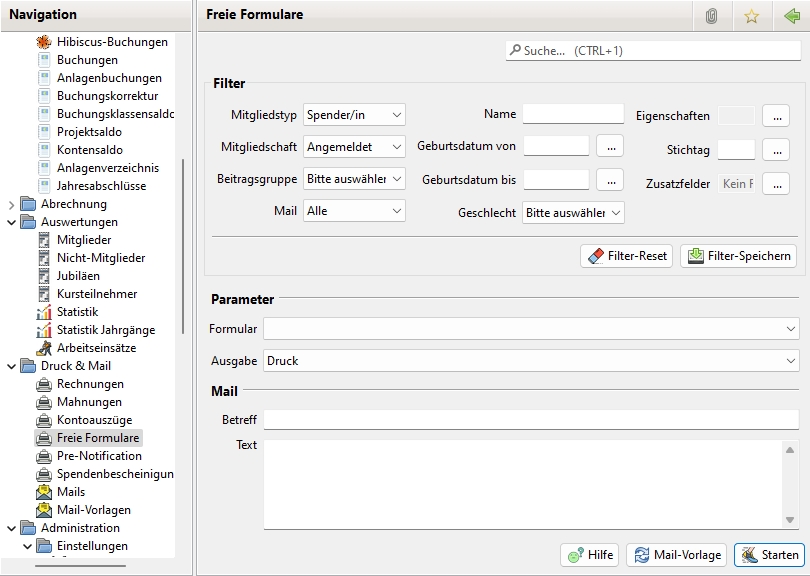Open the Formular dropdown
The height and width of the screenshot is (576, 810).
tap(531, 329)
